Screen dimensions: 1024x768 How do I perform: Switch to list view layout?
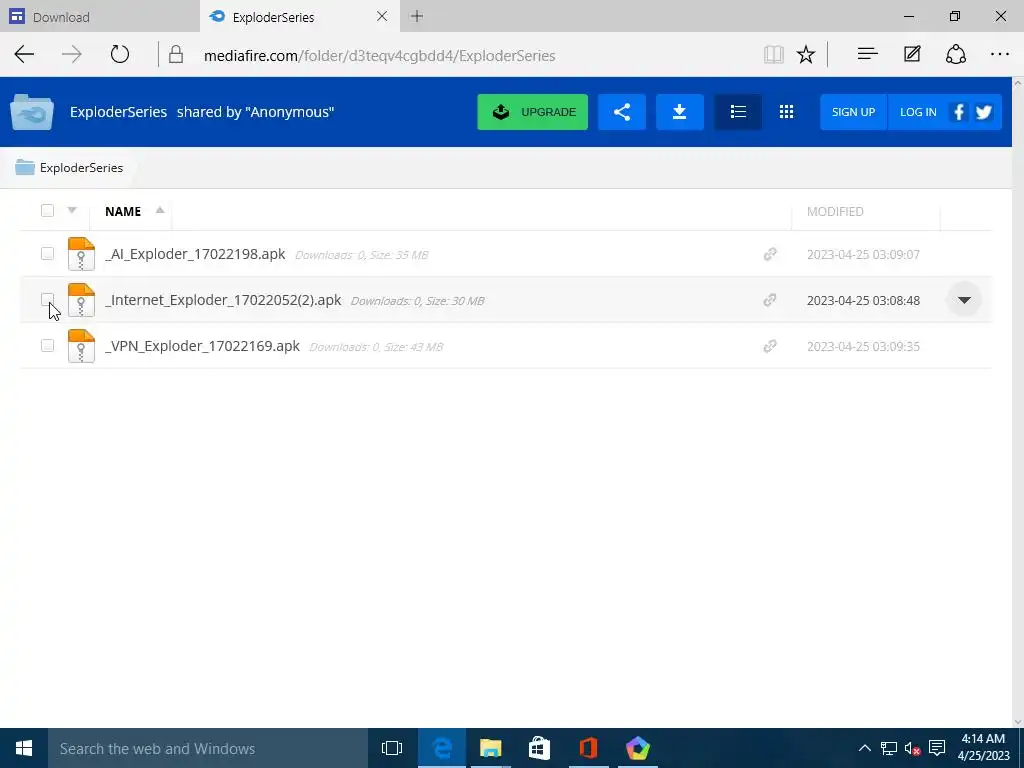[x=738, y=112]
